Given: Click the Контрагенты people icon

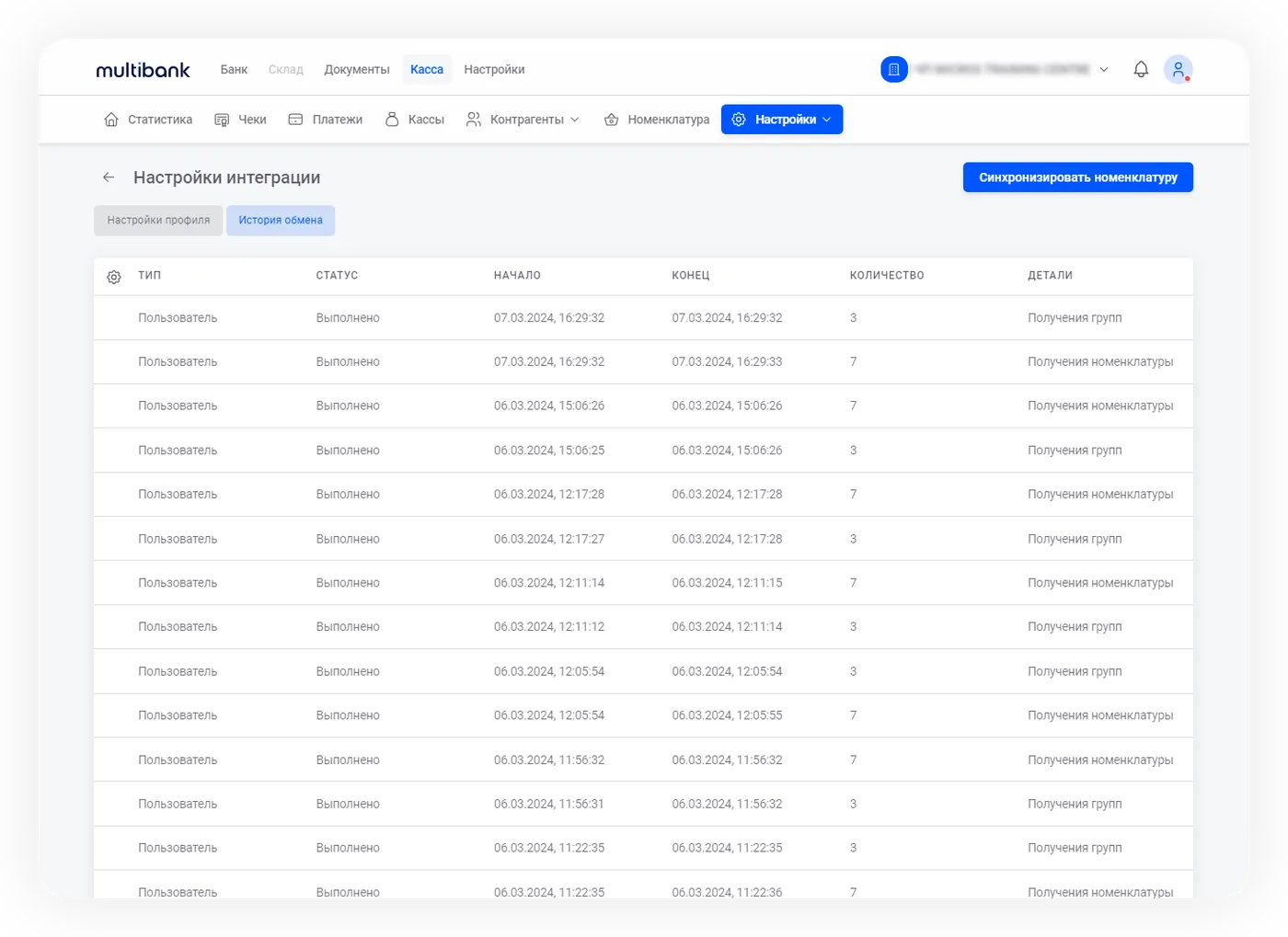Looking at the screenshot, I should (x=474, y=120).
